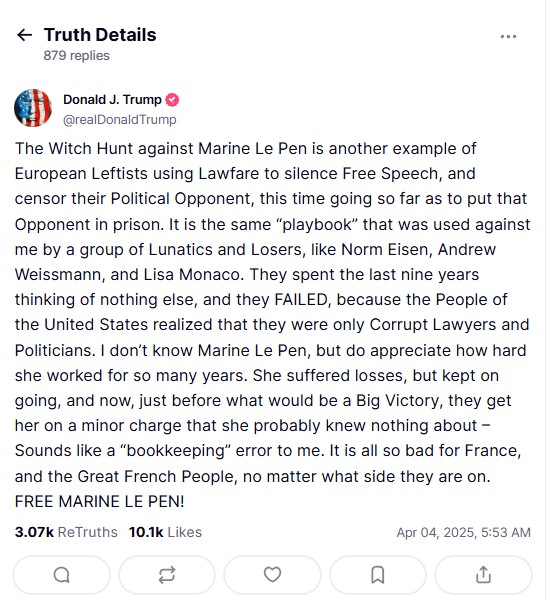
Task: Open the Donald J. Trump profile name
Action: pos(112,99)
